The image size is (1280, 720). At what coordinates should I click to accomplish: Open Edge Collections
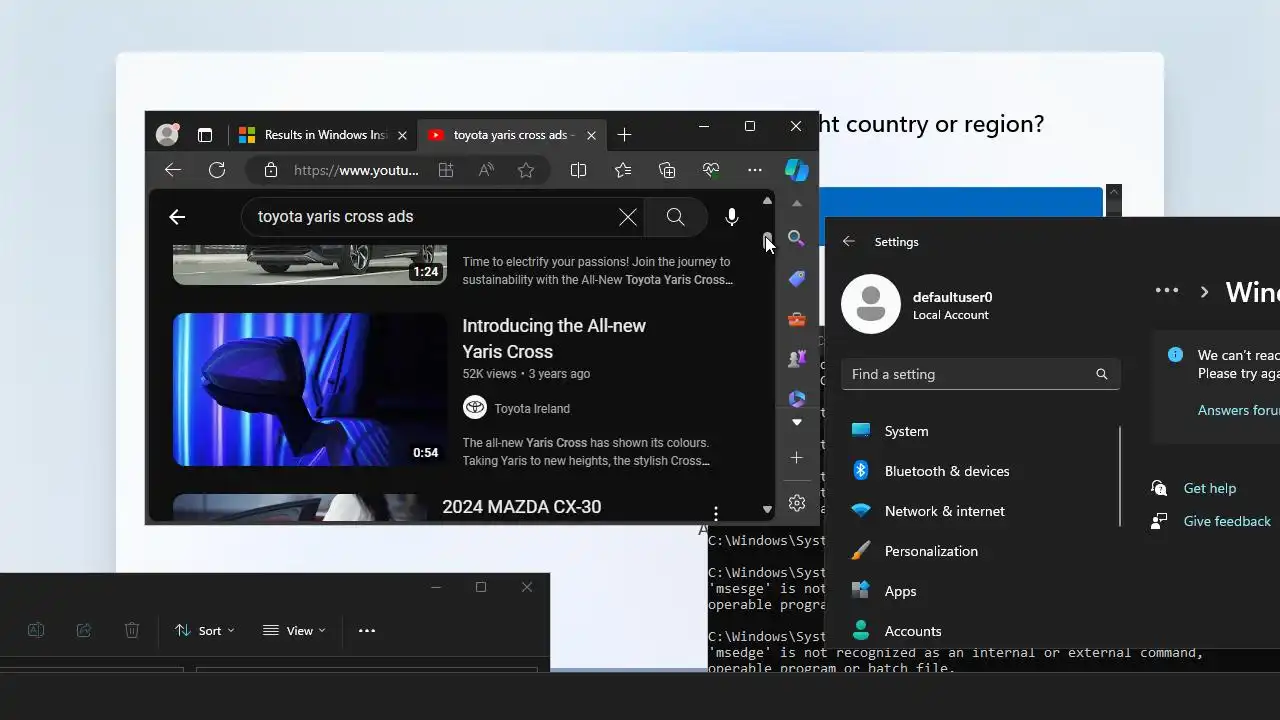[x=667, y=170]
